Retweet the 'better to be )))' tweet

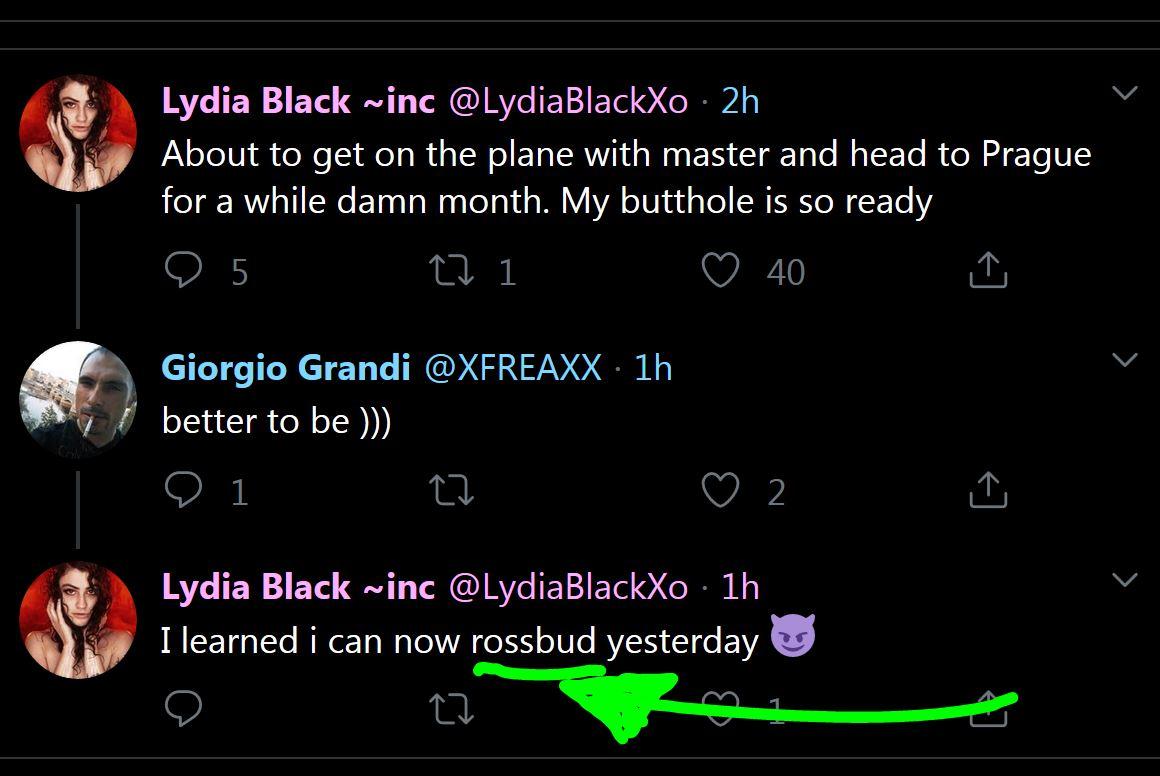(450, 490)
